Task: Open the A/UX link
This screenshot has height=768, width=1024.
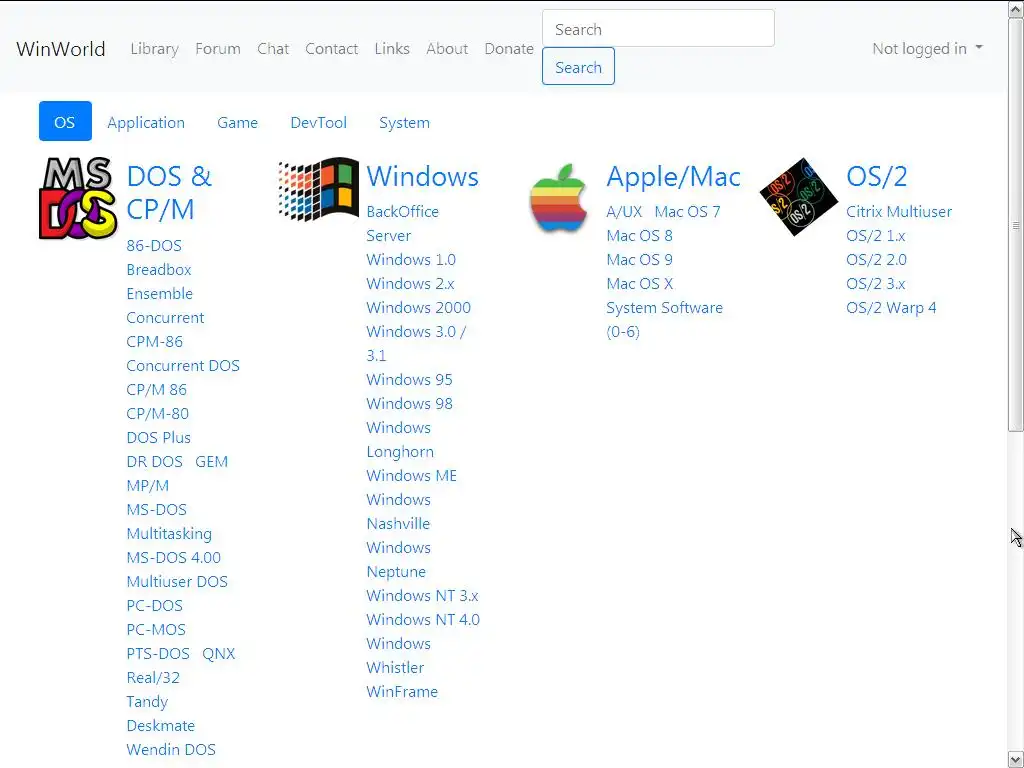Action: [x=624, y=212]
